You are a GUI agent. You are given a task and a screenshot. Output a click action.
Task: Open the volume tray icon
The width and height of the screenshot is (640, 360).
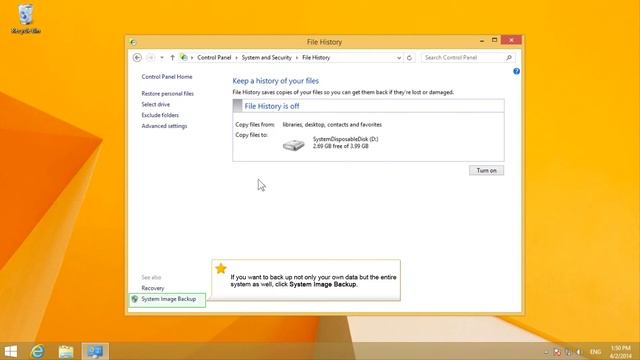pyautogui.click(x=579, y=352)
